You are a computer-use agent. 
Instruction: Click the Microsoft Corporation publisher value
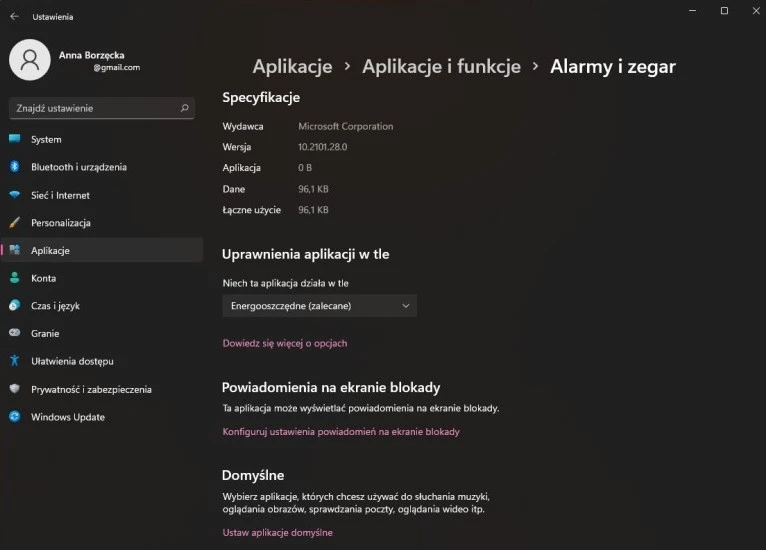pos(345,126)
